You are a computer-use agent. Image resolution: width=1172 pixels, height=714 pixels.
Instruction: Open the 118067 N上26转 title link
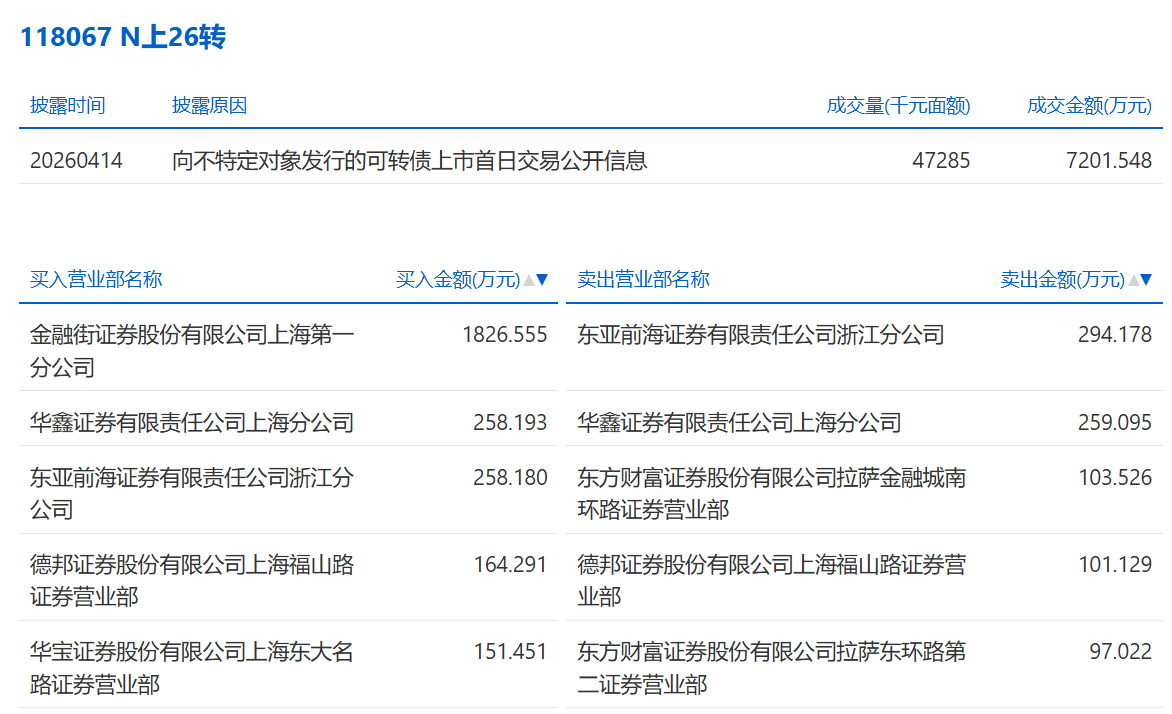123,38
